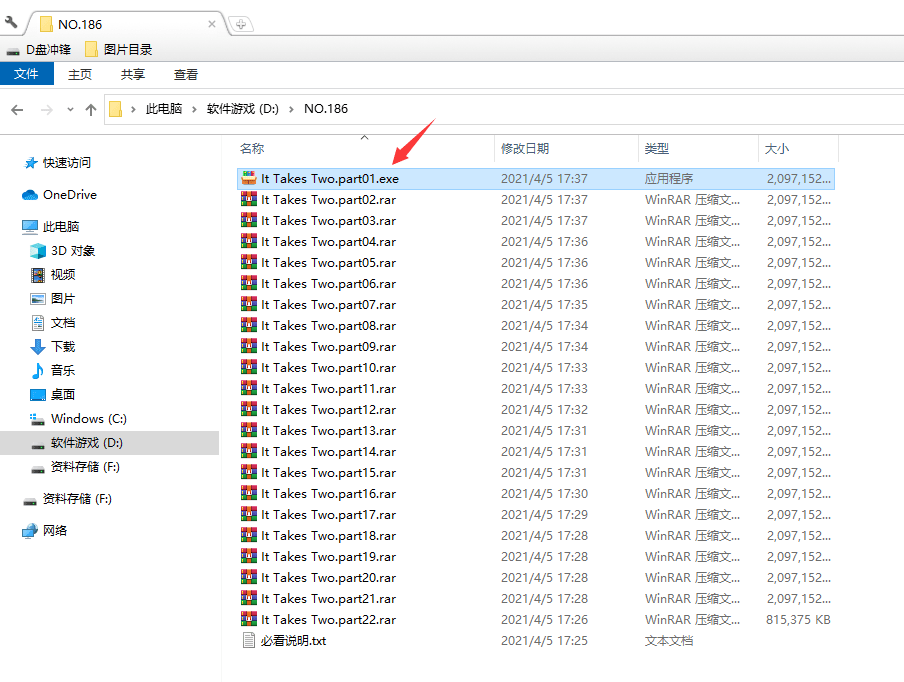904x682 pixels.
Task: Go back with the back arrow
Action: tap(17, 110)
